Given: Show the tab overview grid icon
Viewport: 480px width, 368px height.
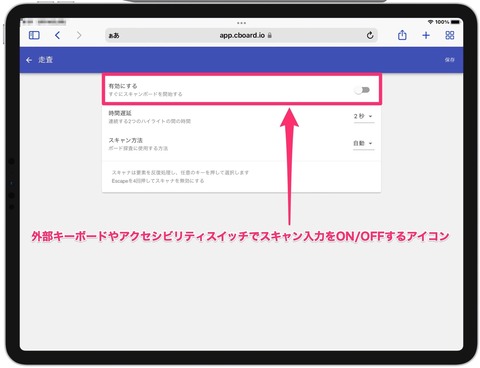Looking at the screenshot, I should [450, 35].
